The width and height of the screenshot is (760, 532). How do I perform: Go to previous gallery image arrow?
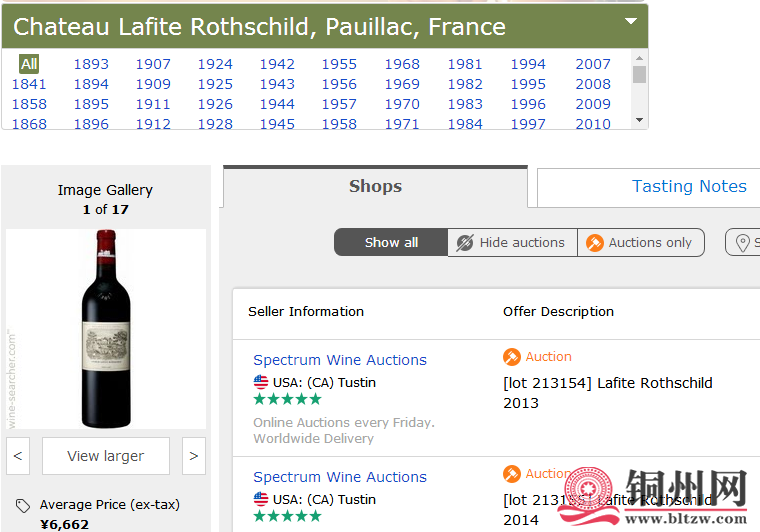pyautogui.click(x=17, y=456)
